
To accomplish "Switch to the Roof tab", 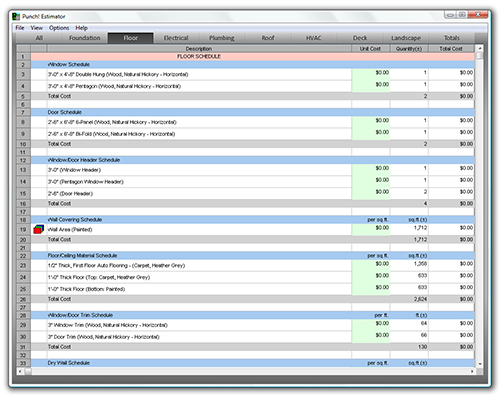I will (268, 38).
